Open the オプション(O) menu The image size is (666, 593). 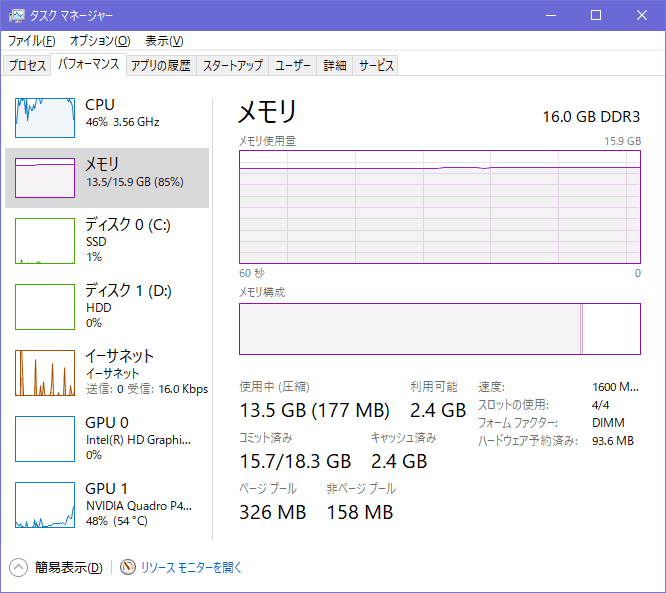pos(100,41)
